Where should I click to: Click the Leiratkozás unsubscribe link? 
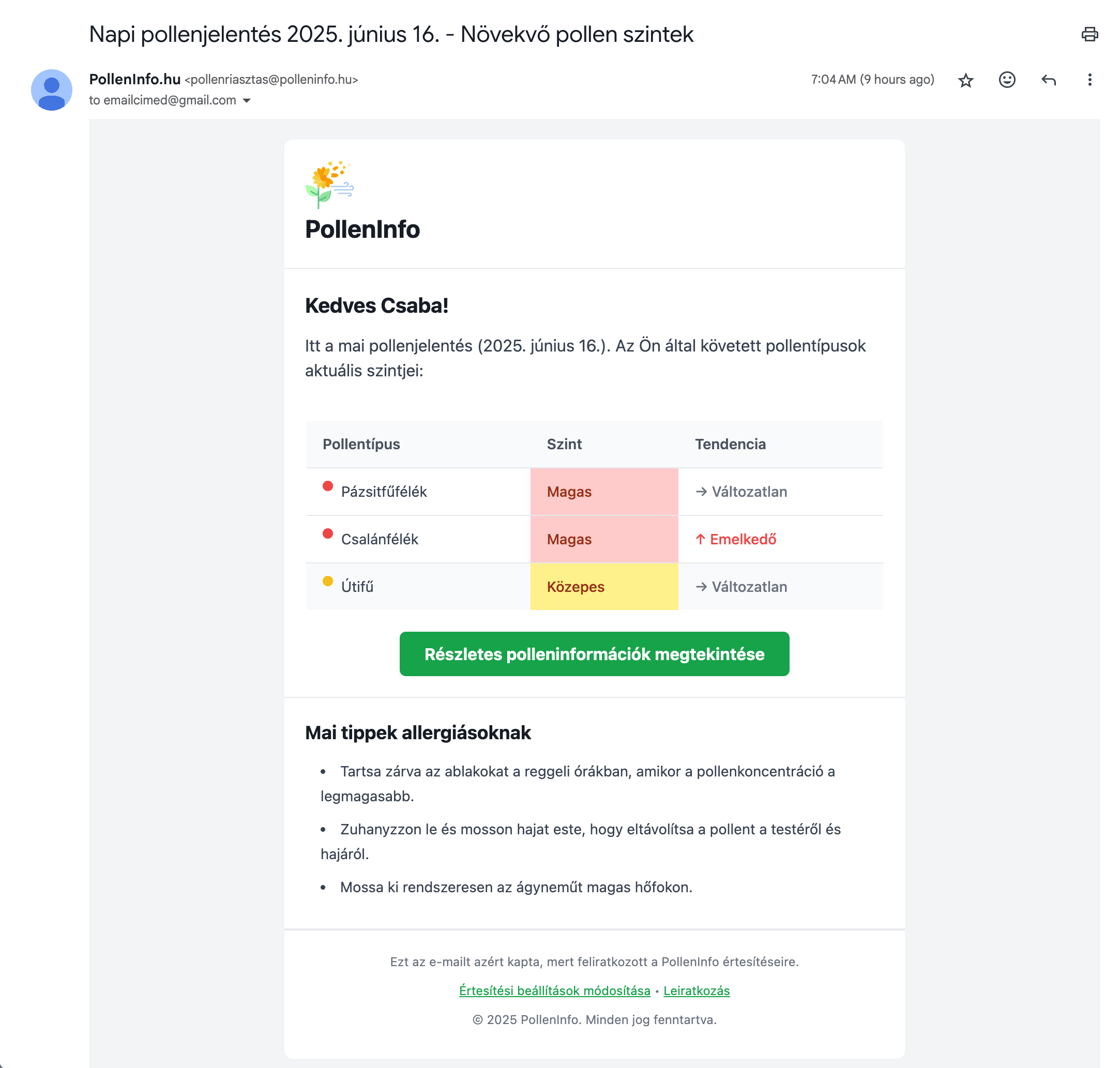click(696, 990)
